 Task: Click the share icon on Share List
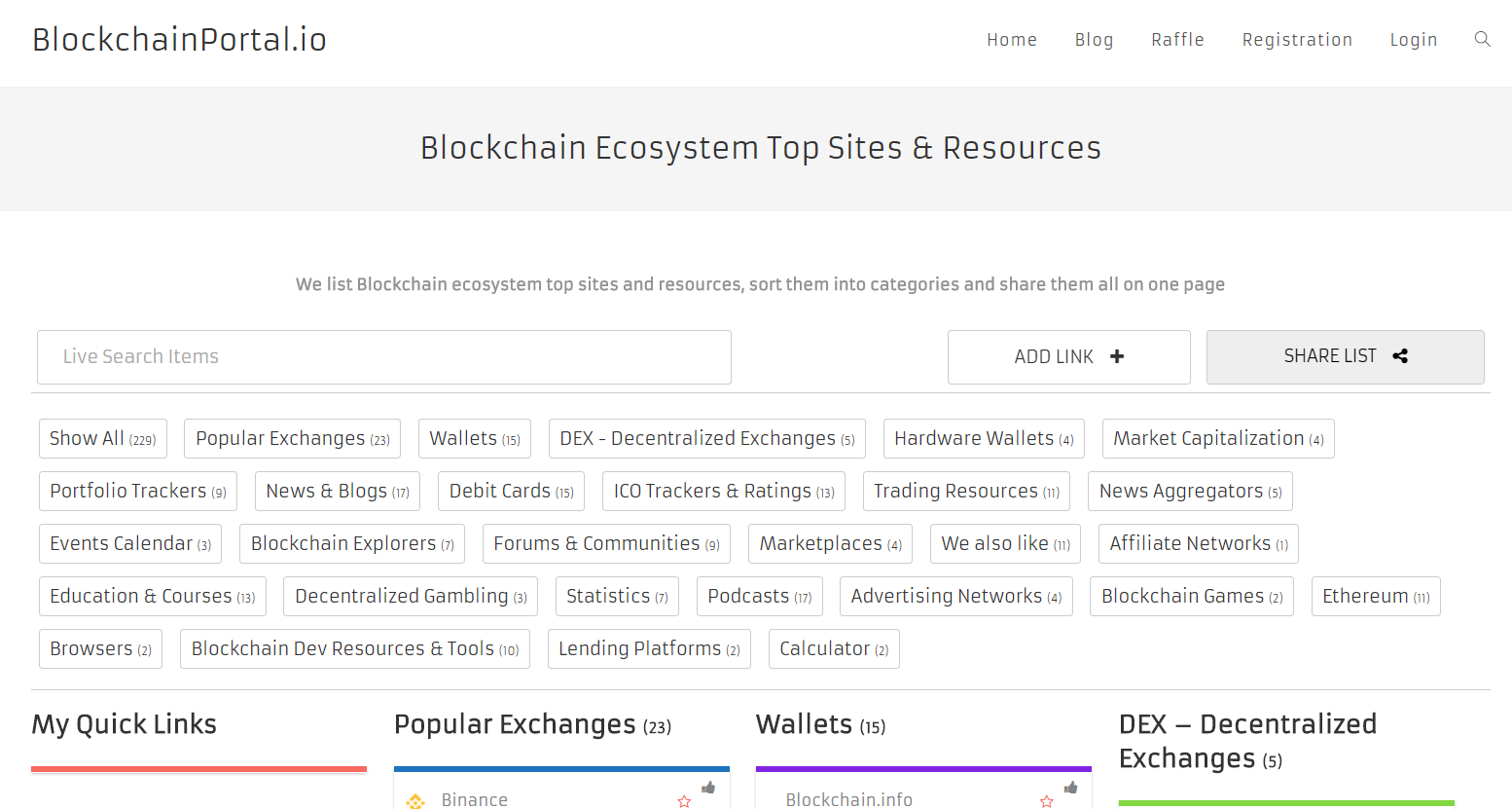tap(1400, 356)
